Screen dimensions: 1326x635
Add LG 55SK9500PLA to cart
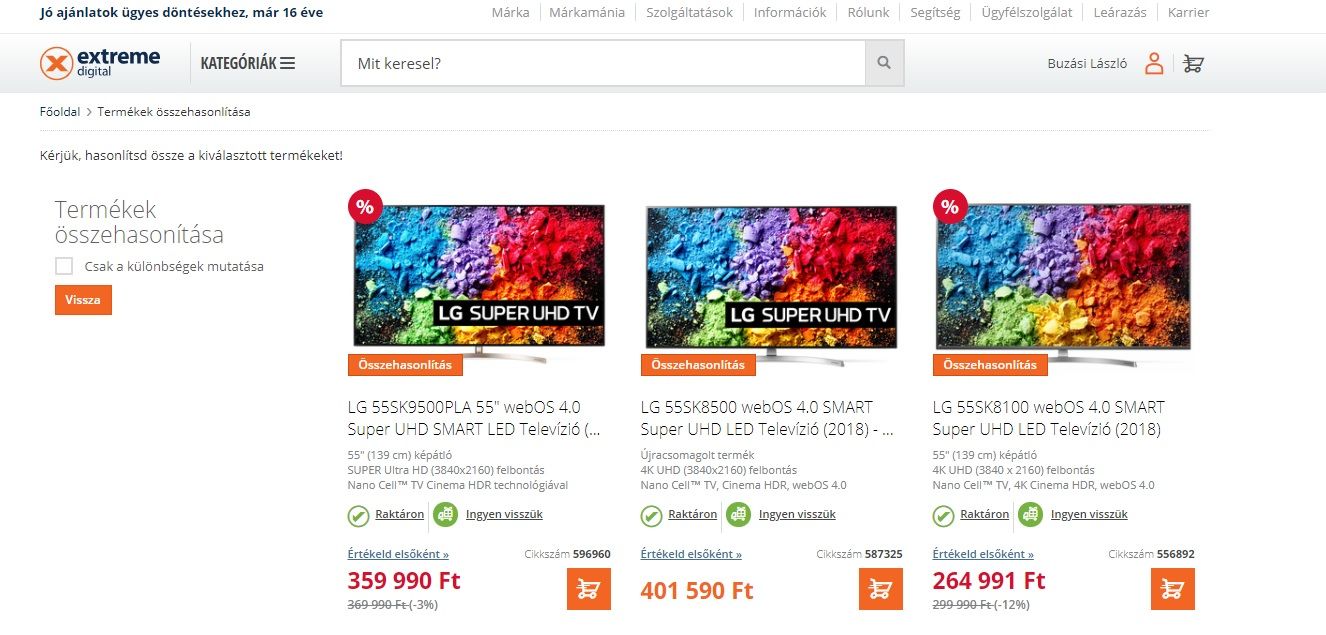589,589
